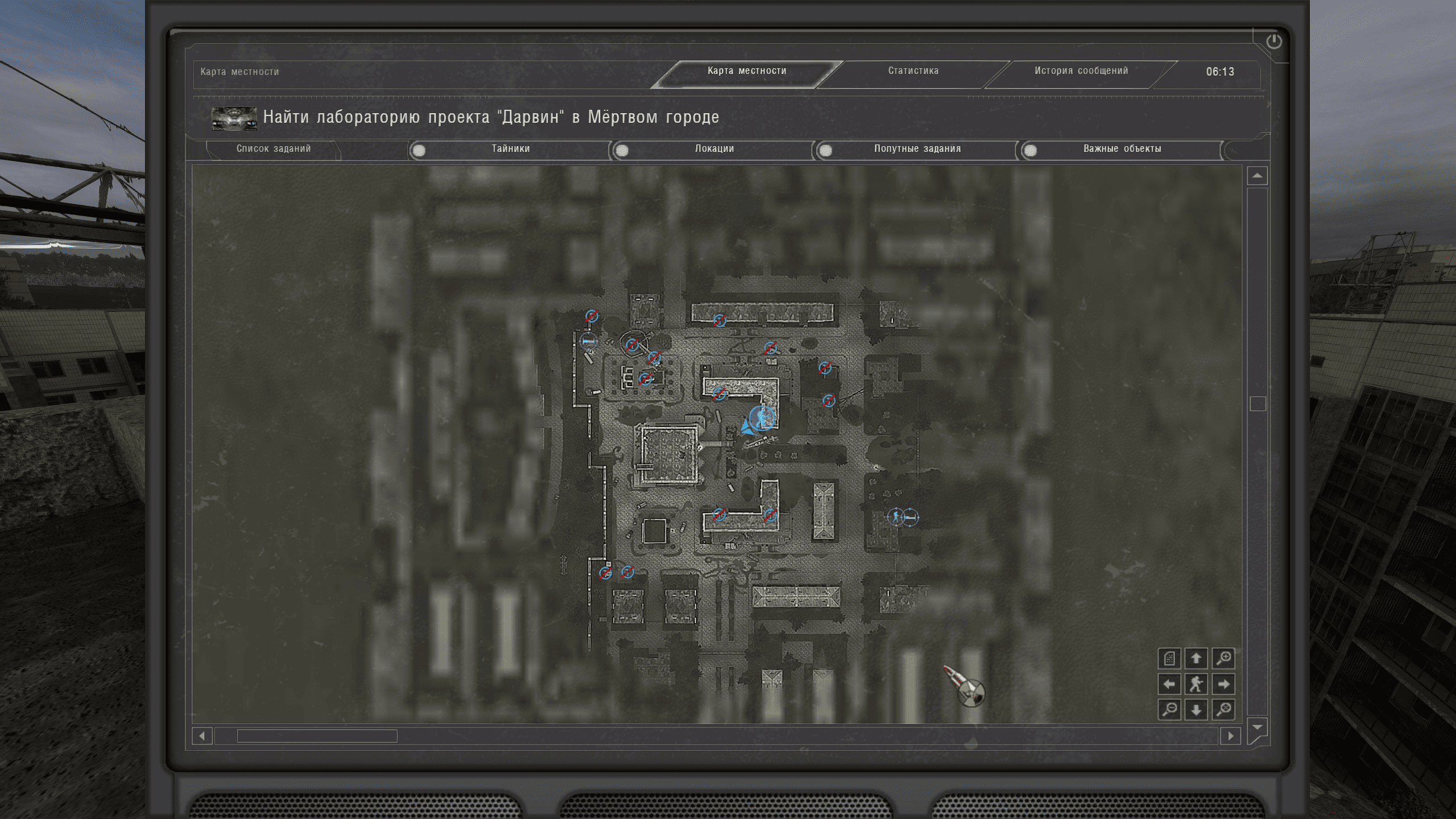
Task: Click the legend document icon in the map controls
Action: click(x=1169, y=658)
